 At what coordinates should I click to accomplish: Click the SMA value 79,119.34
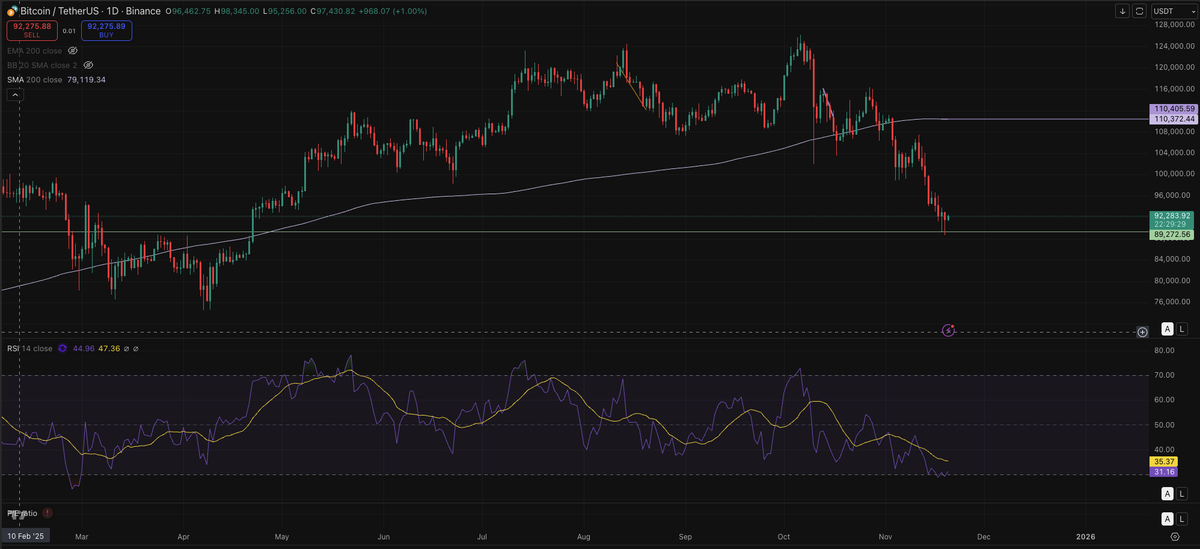(x=86, y=79)
